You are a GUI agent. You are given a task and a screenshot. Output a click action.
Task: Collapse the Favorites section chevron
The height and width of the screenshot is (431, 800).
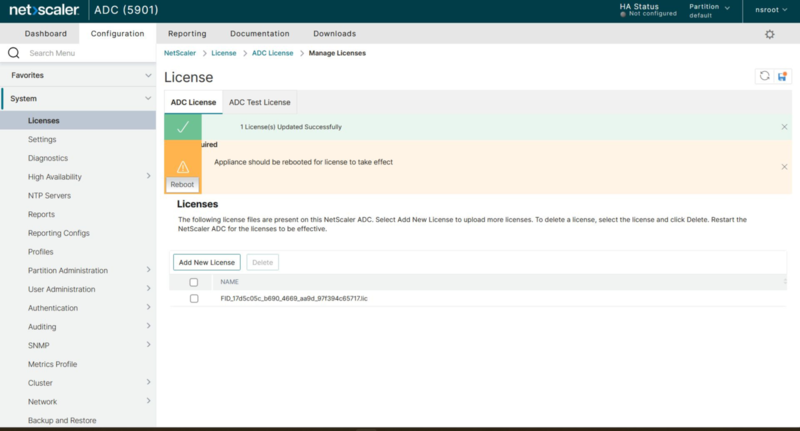point(148,75)
